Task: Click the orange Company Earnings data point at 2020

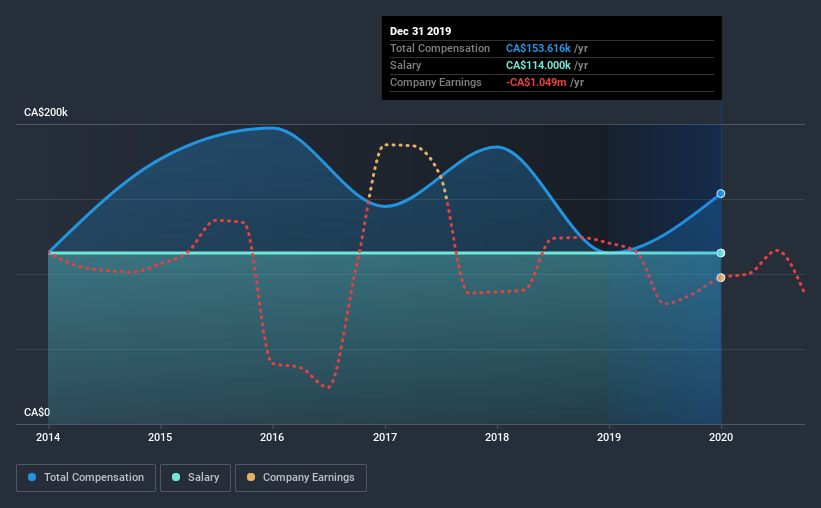Action: tap(720, 278)
